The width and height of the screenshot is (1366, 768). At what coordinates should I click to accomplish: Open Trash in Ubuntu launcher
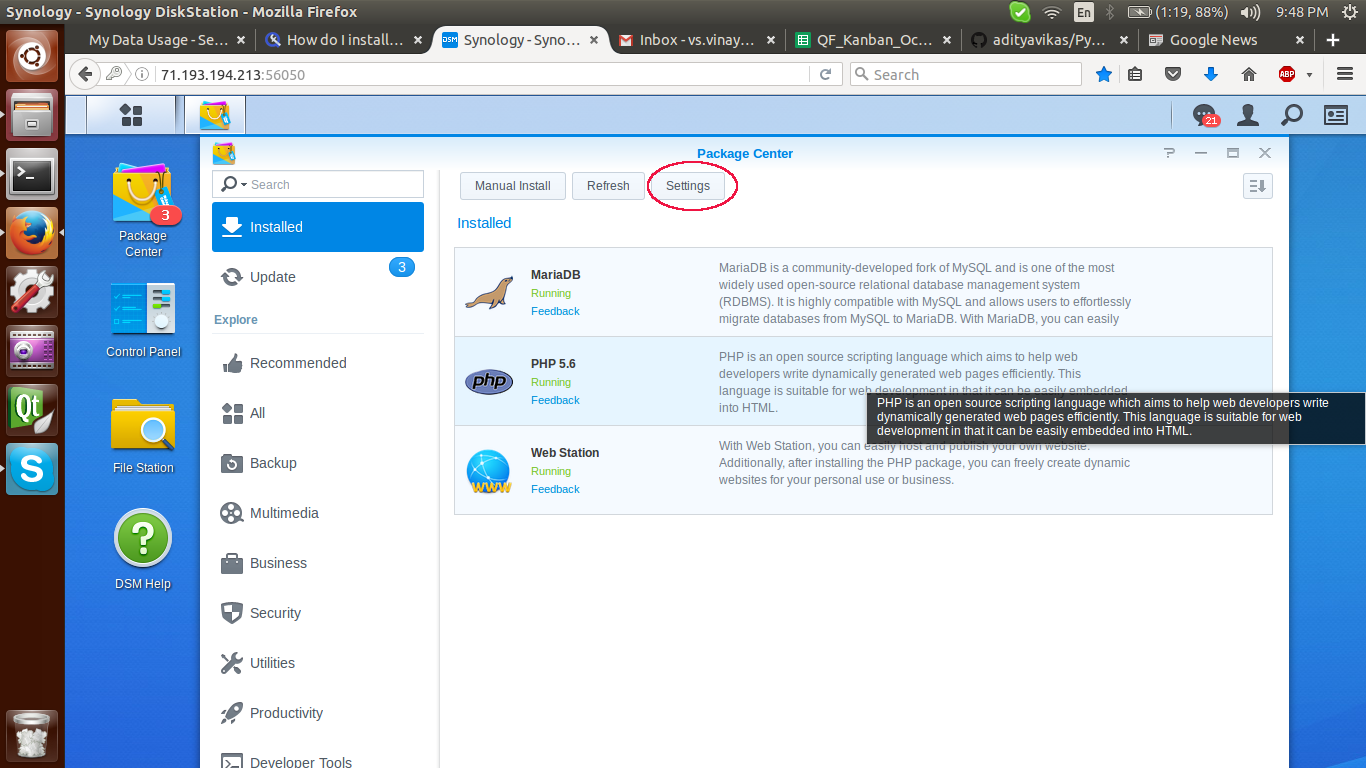click(x=32, y=736)
